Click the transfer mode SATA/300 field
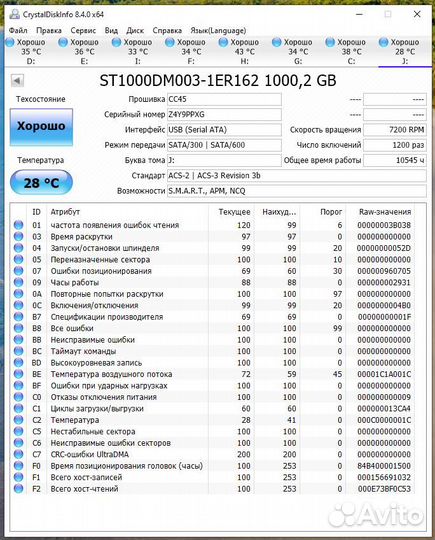 [x=224, y=145]
